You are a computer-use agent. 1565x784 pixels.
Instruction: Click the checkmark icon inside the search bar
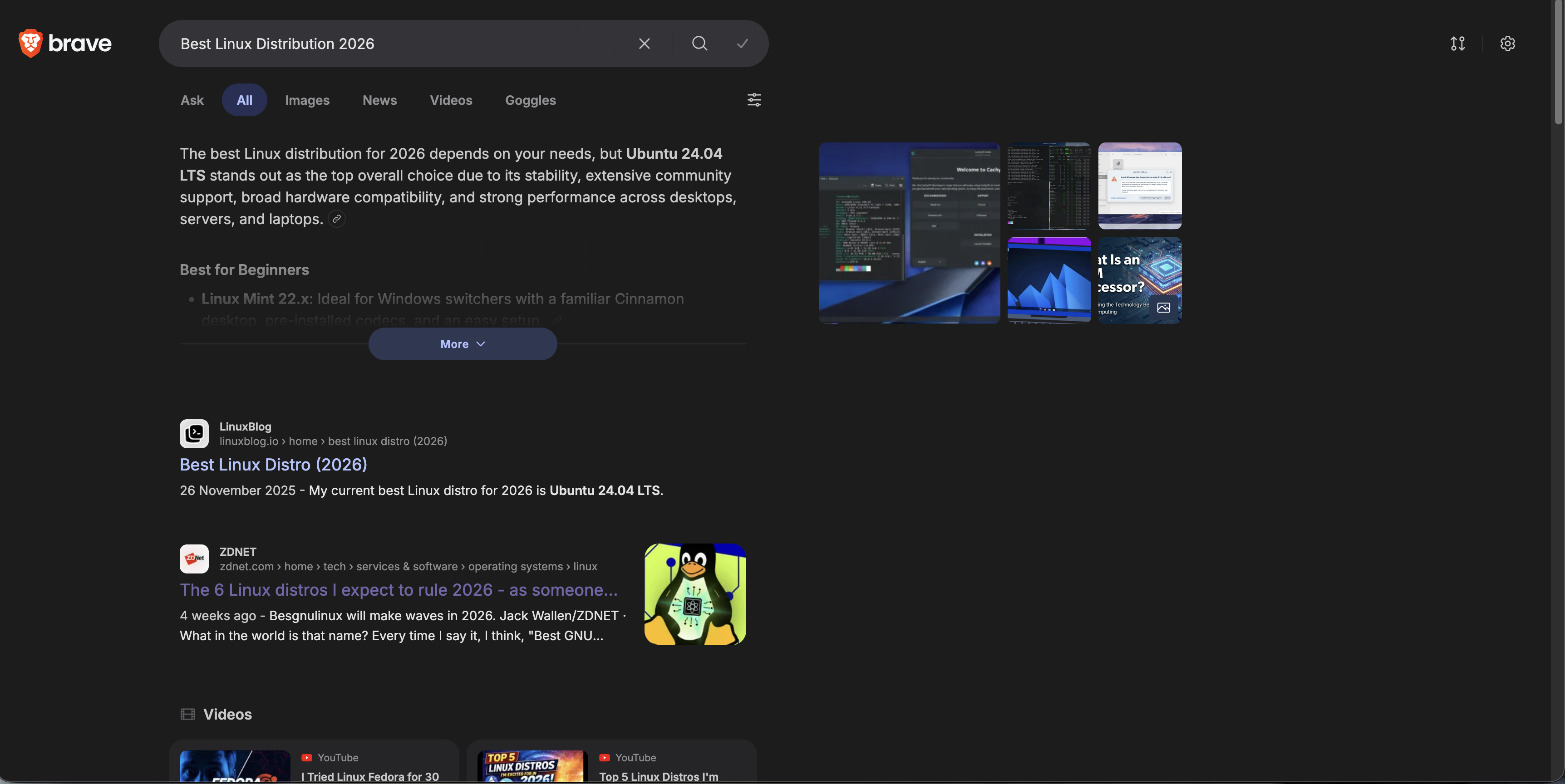point(743,43)
